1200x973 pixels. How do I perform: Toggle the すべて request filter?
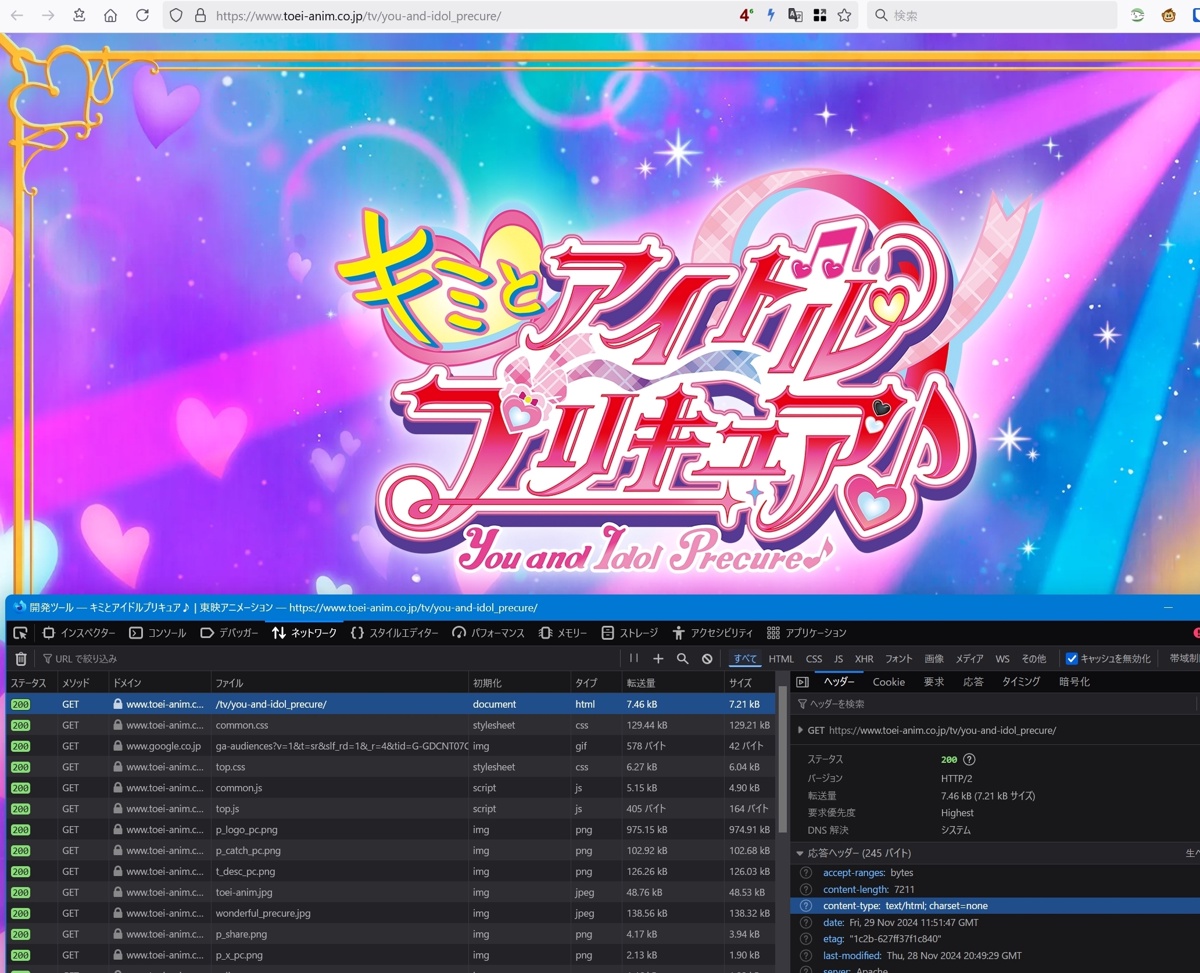pyautogui.click(x=745, y=659)
